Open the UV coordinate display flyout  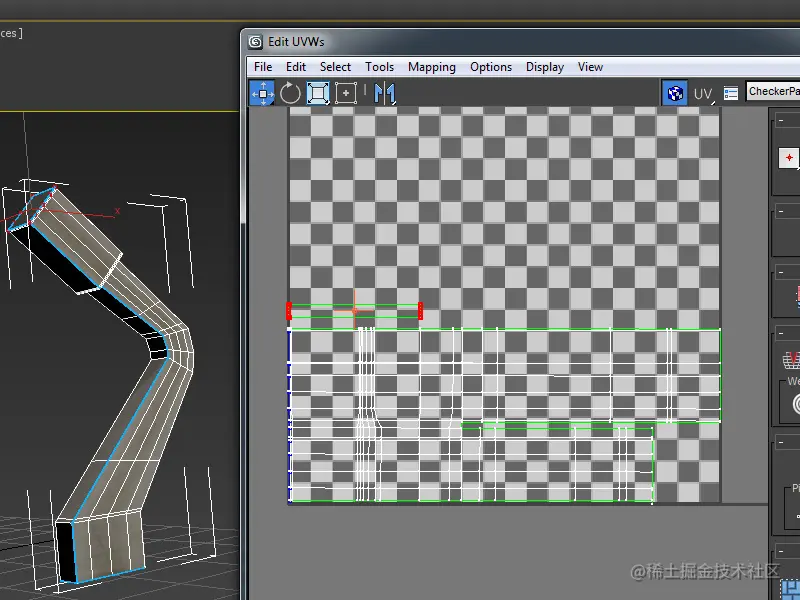[703, 93]
